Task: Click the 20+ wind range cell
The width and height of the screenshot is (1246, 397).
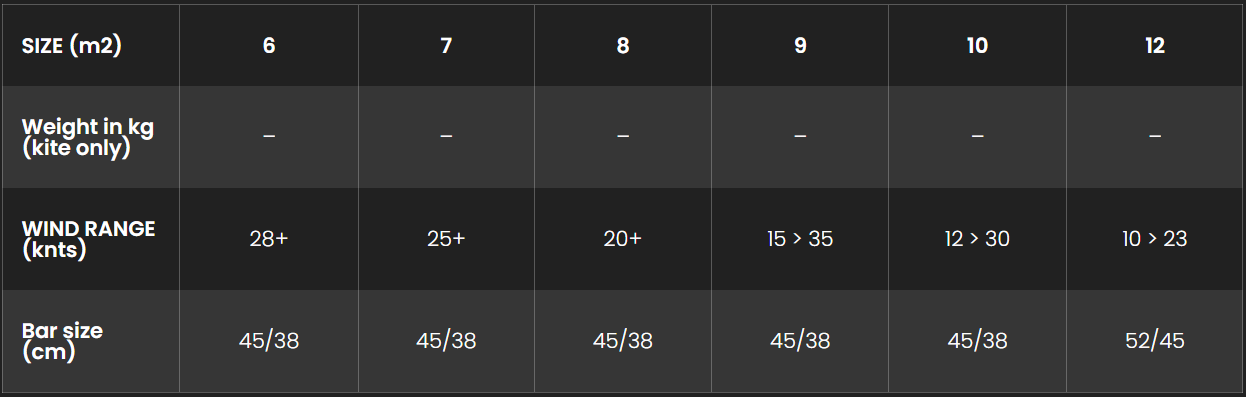Action: coord(623,239)
